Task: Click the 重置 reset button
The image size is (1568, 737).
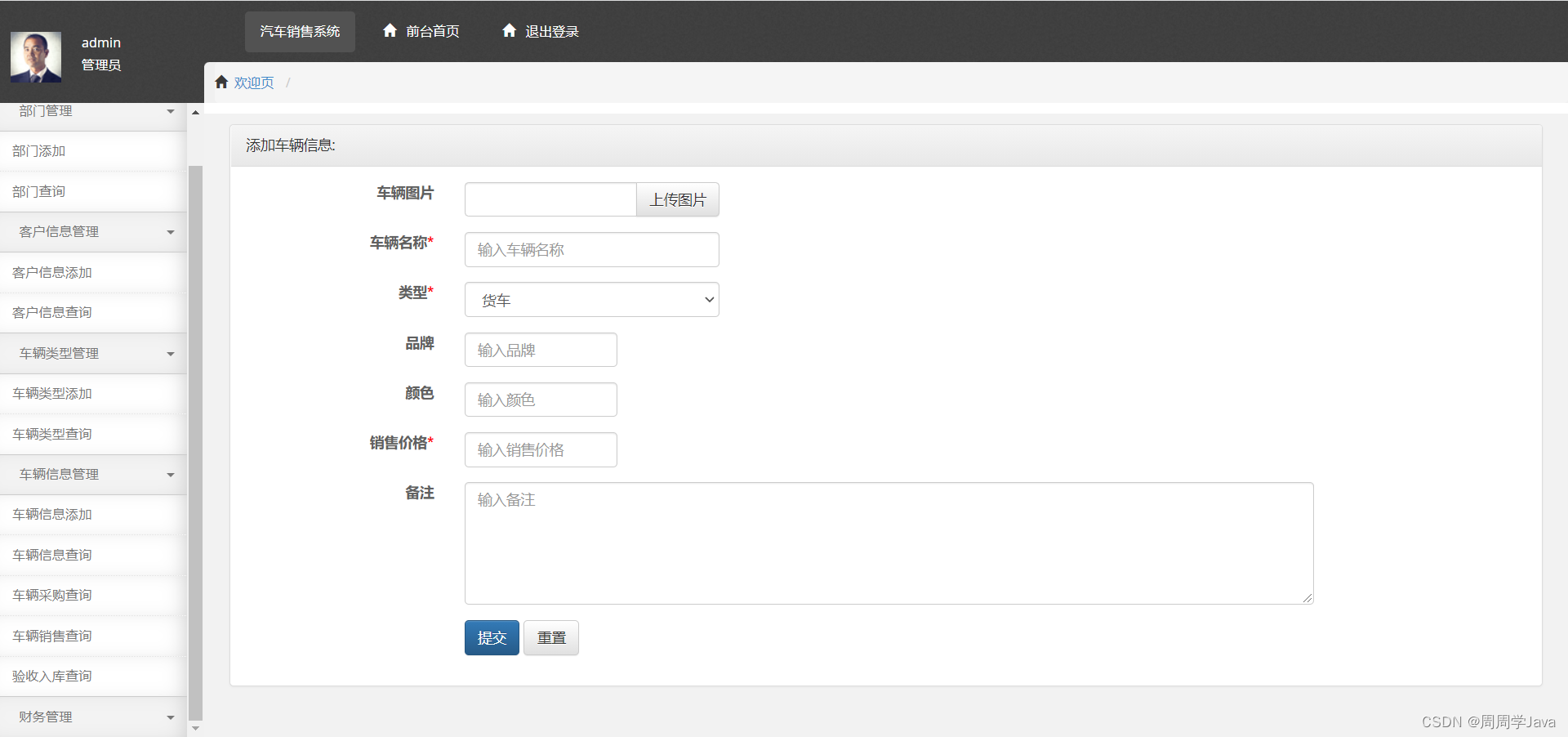Action: [x=550, y=637]
